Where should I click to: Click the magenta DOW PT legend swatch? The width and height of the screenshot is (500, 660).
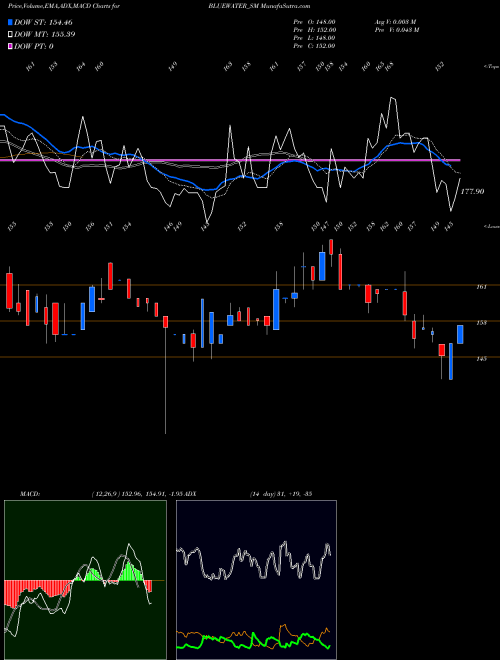click(10, 46)
